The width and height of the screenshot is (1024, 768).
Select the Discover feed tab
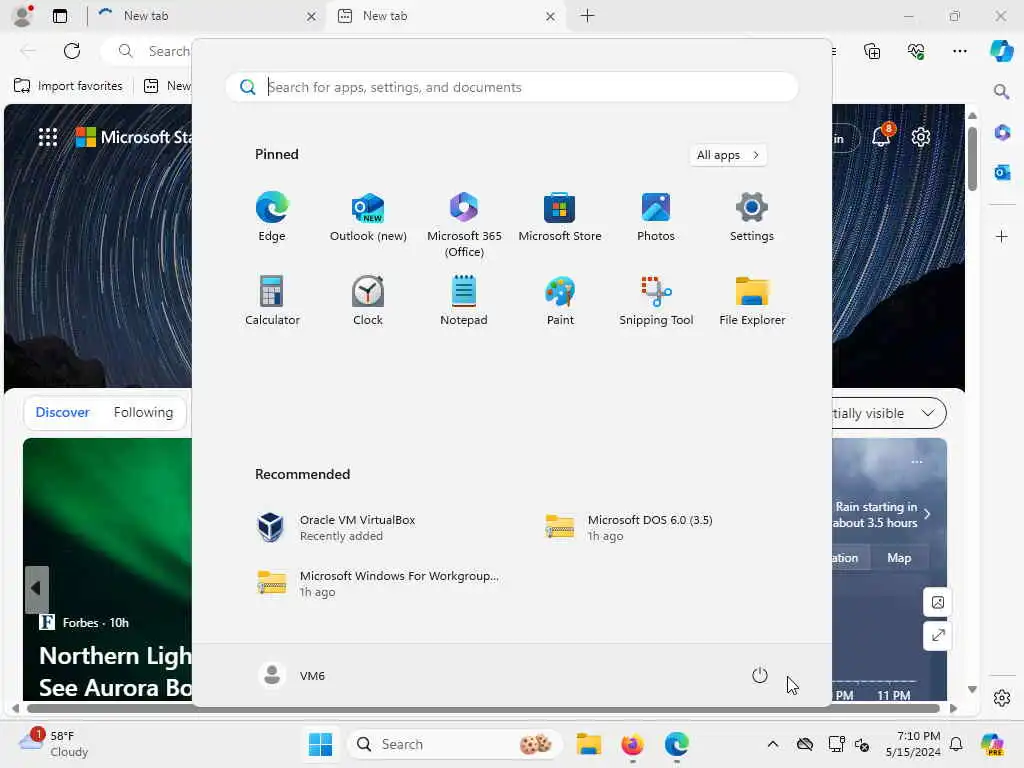point(62,413)
